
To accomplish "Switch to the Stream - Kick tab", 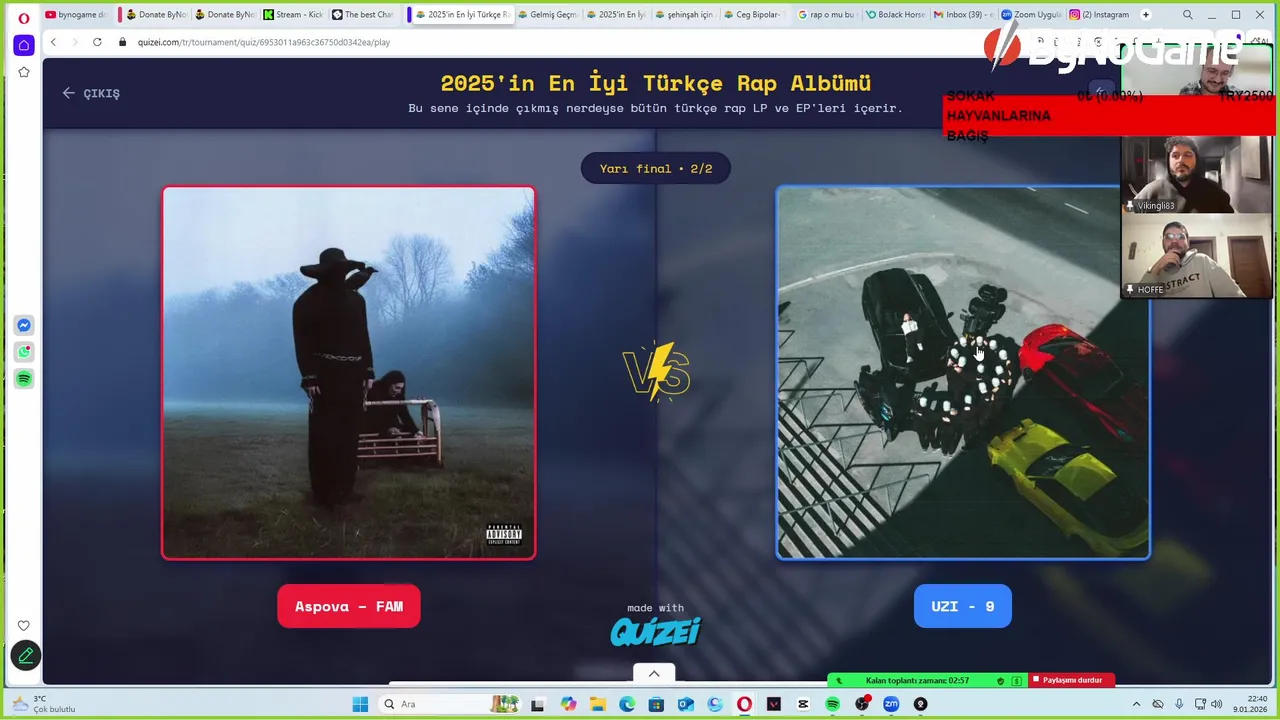I will click(293, 15).
